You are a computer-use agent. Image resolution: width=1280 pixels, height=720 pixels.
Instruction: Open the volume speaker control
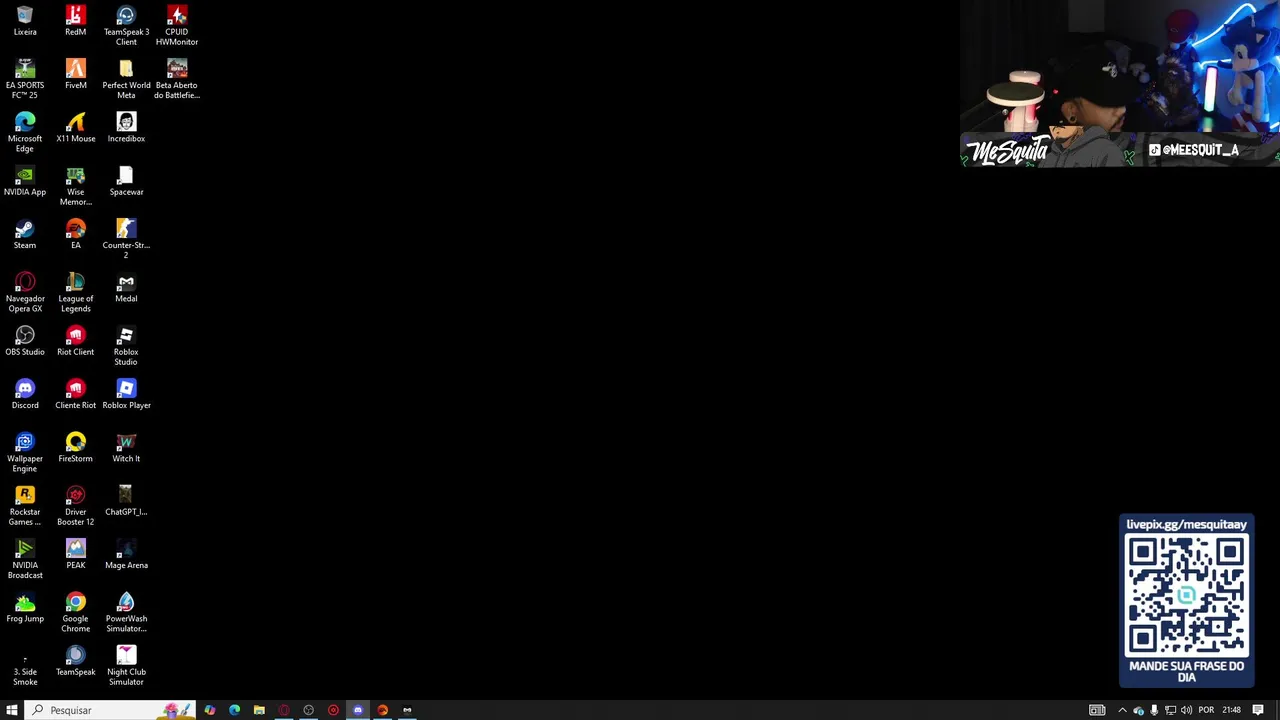click(x=1186, y=710)
